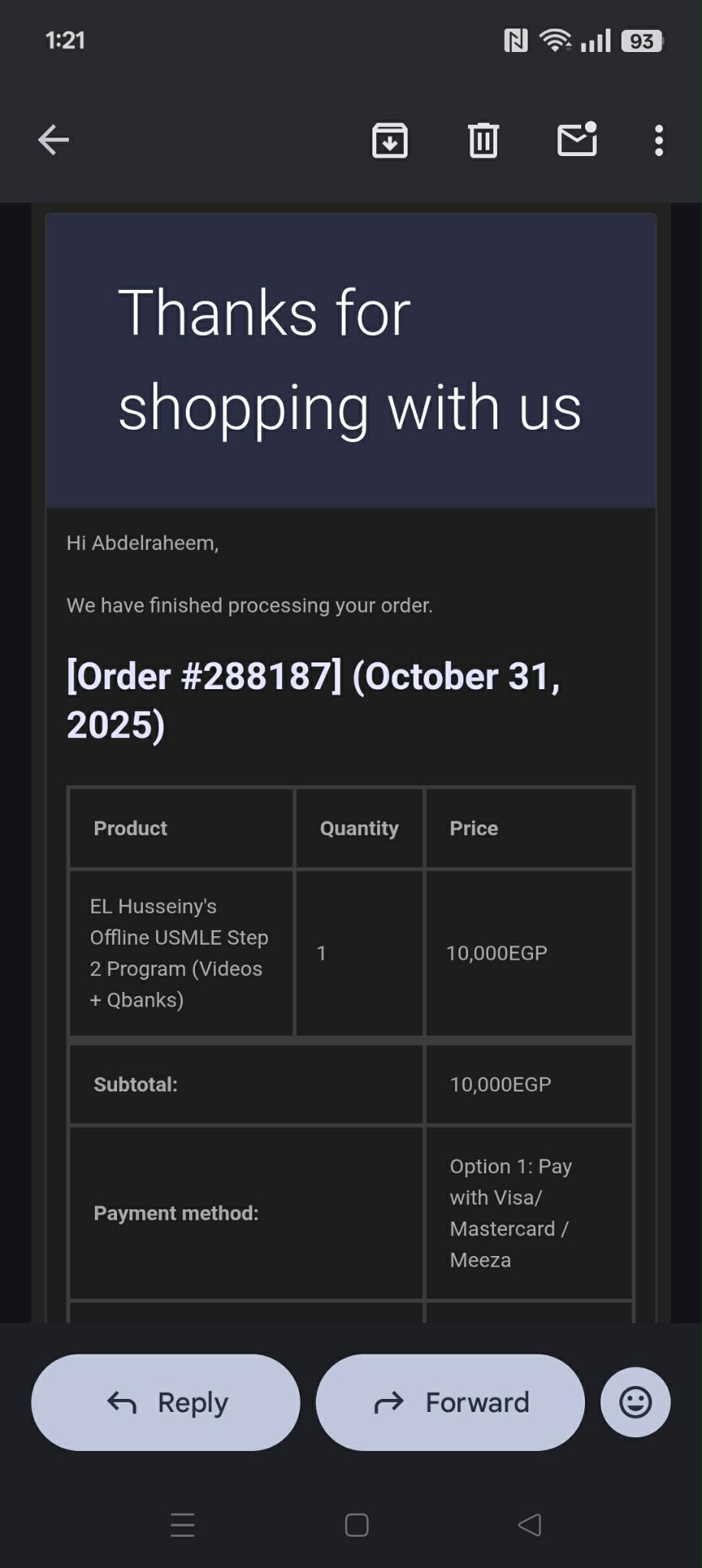Add an emoji reaction
702x1568 pixels.
click(x=635, y=1402)
